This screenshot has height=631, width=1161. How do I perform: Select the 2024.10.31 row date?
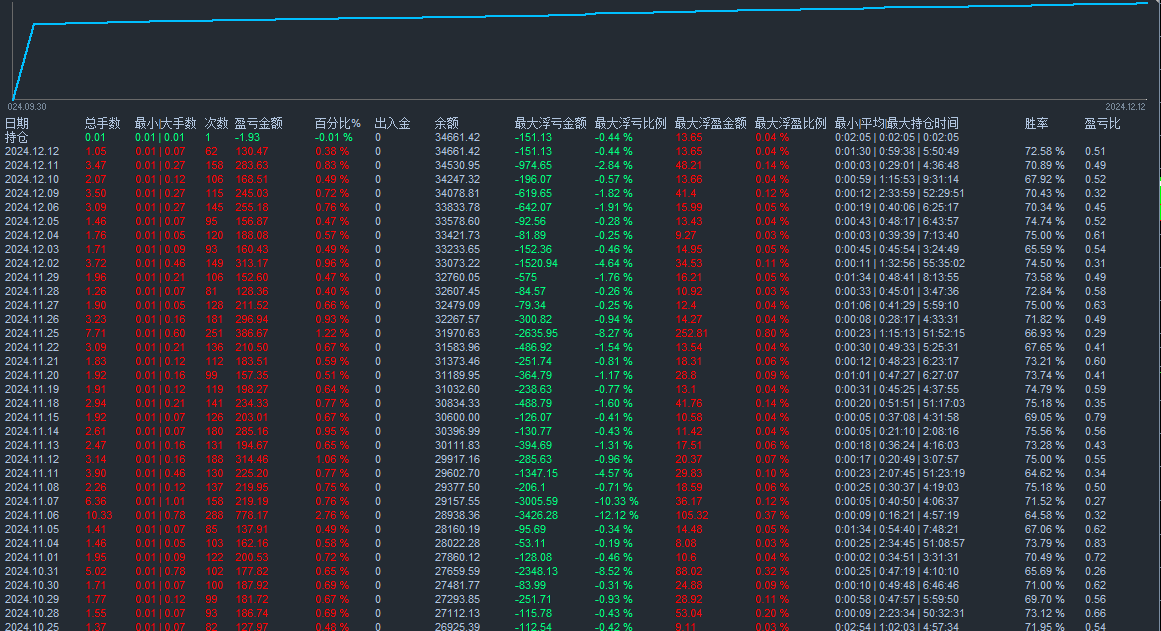[x=32, y=571]
